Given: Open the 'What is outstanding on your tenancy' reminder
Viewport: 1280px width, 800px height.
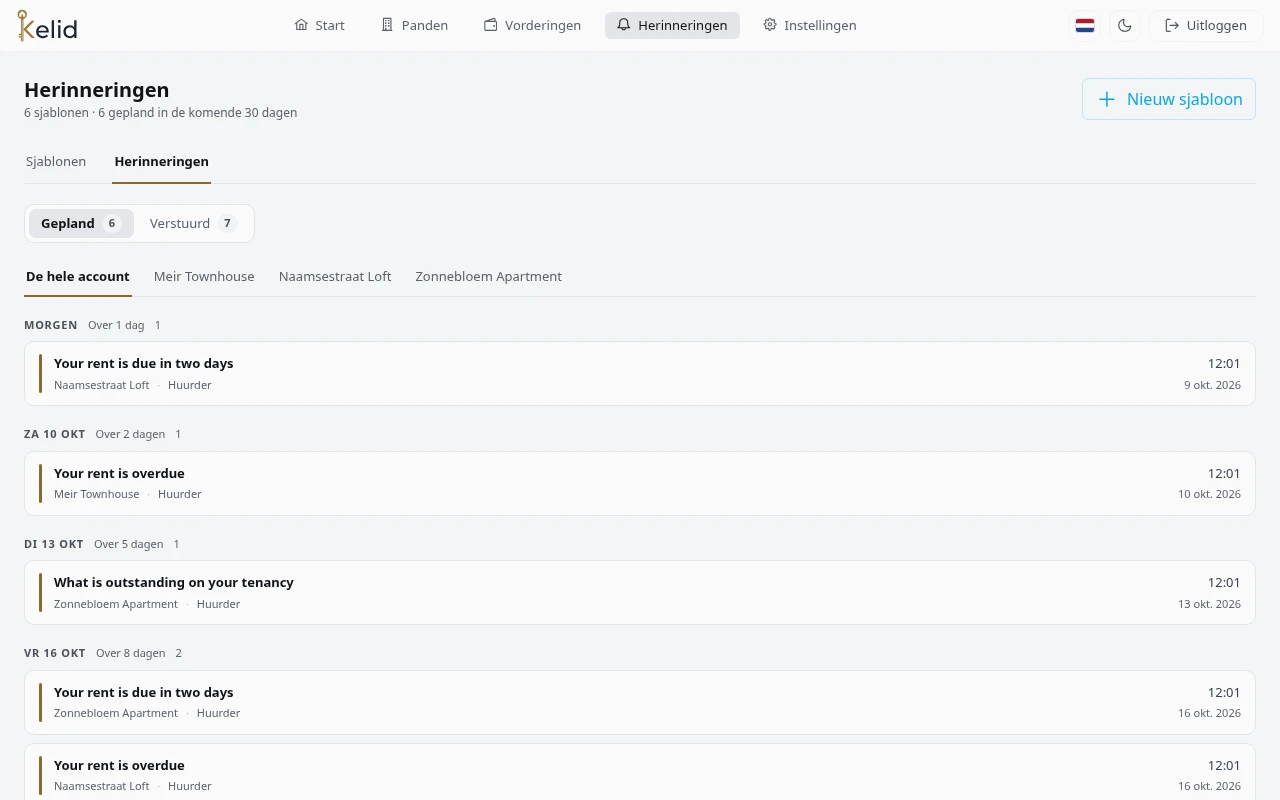Looking at the screenshot, I should point(640,592).
